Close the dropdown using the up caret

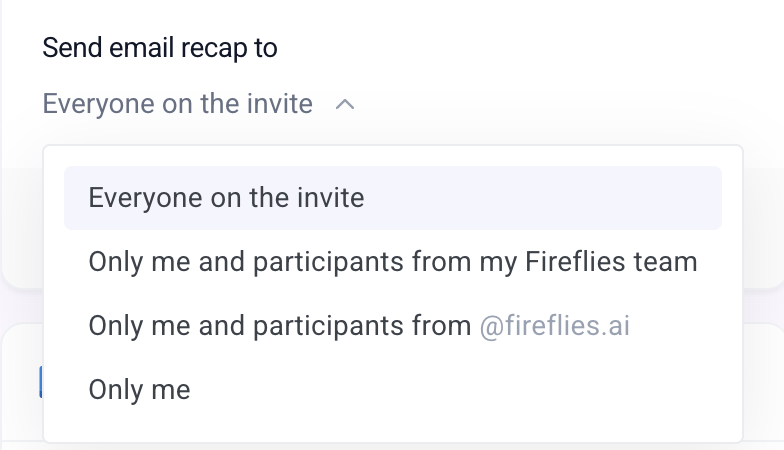pyautogui.click(x=345, y=104)
